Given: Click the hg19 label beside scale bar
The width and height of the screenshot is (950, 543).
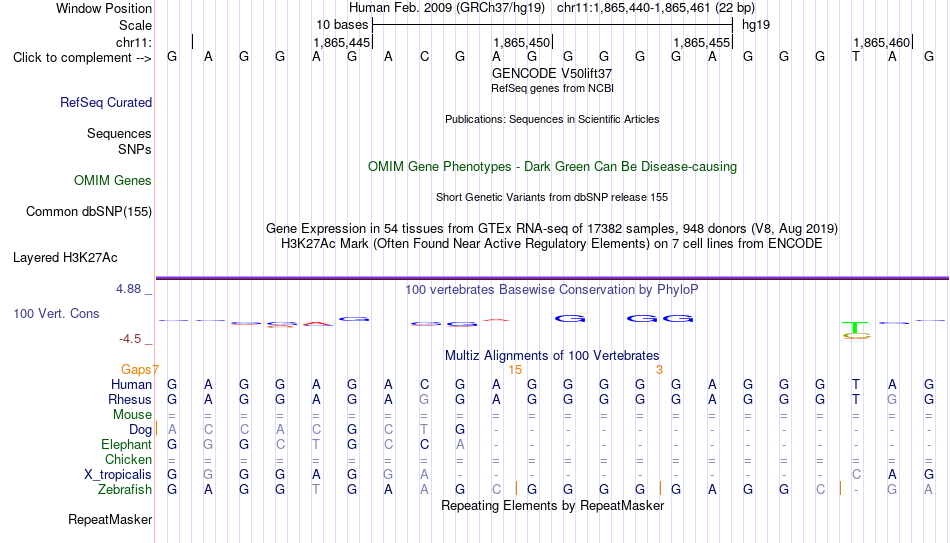Looking at the screenshot, I should pyautogui.click(x=756, y=25).
